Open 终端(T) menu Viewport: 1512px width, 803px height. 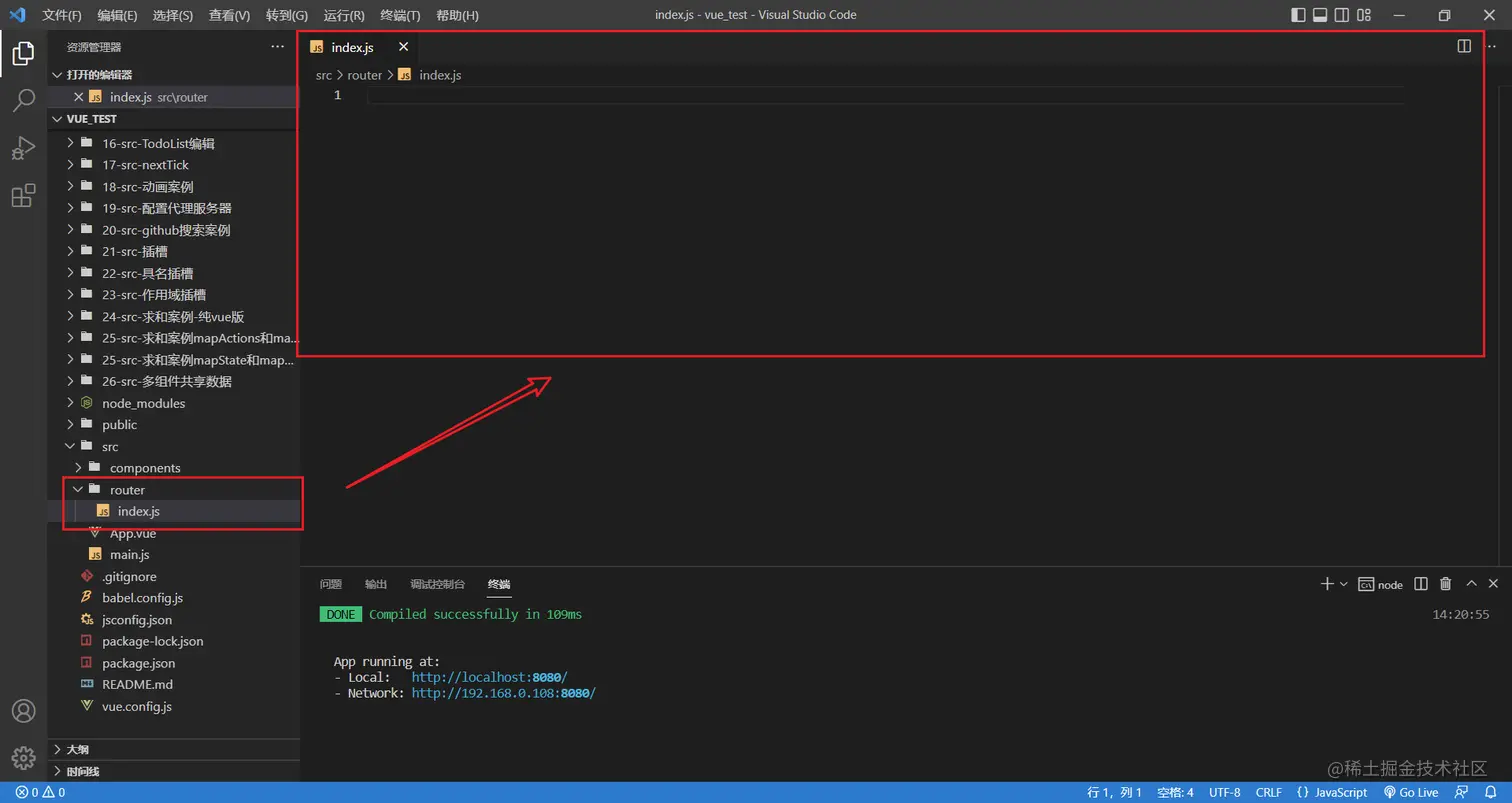pyautogui.click(x=400, y=15)
